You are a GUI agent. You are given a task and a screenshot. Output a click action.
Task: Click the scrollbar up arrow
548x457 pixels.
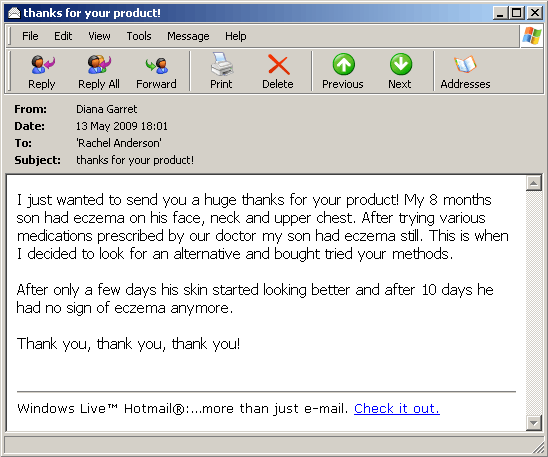[534, 183]
